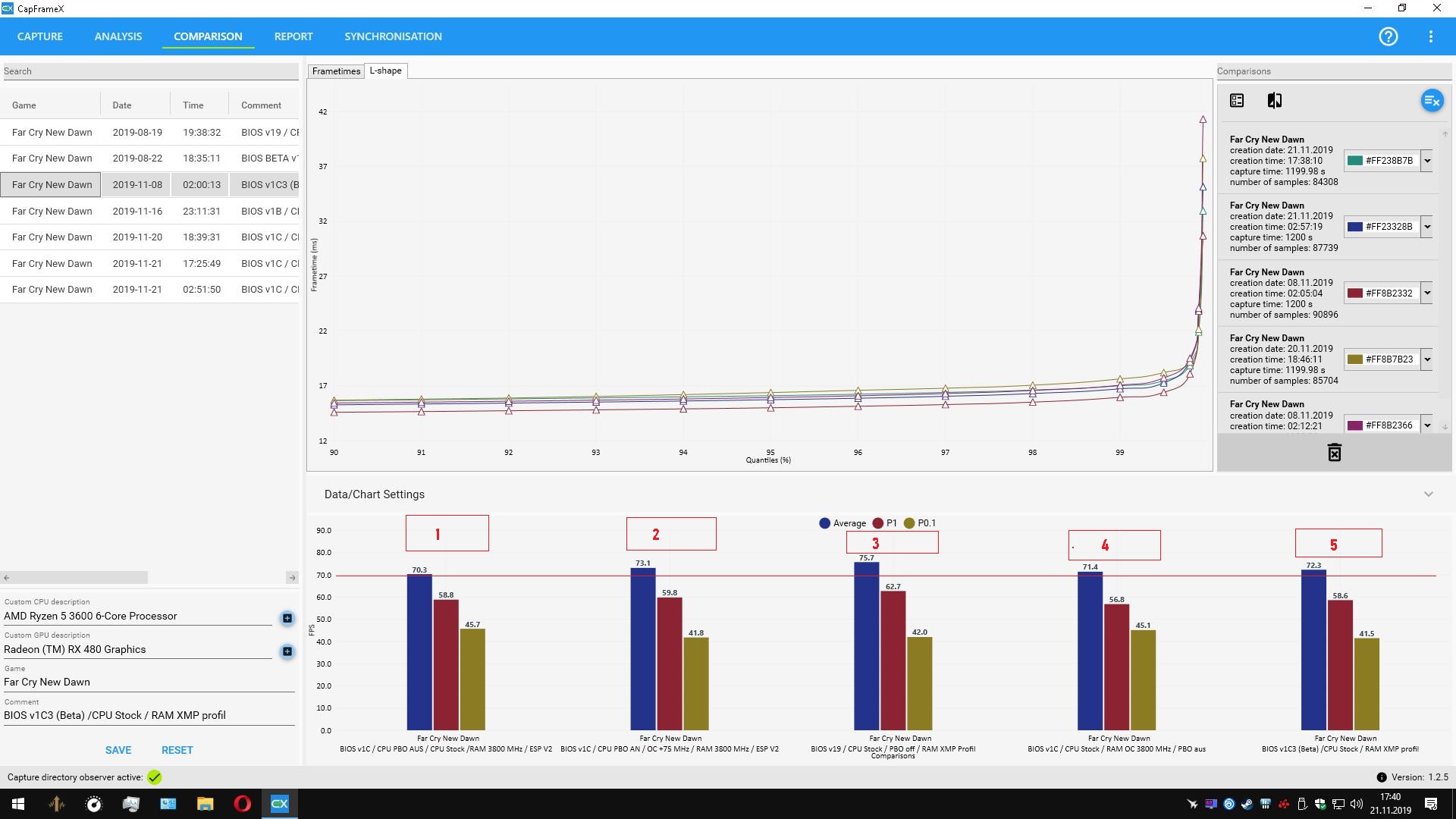
Task: Click the SAVE button
Action: [x=118, y=750]
